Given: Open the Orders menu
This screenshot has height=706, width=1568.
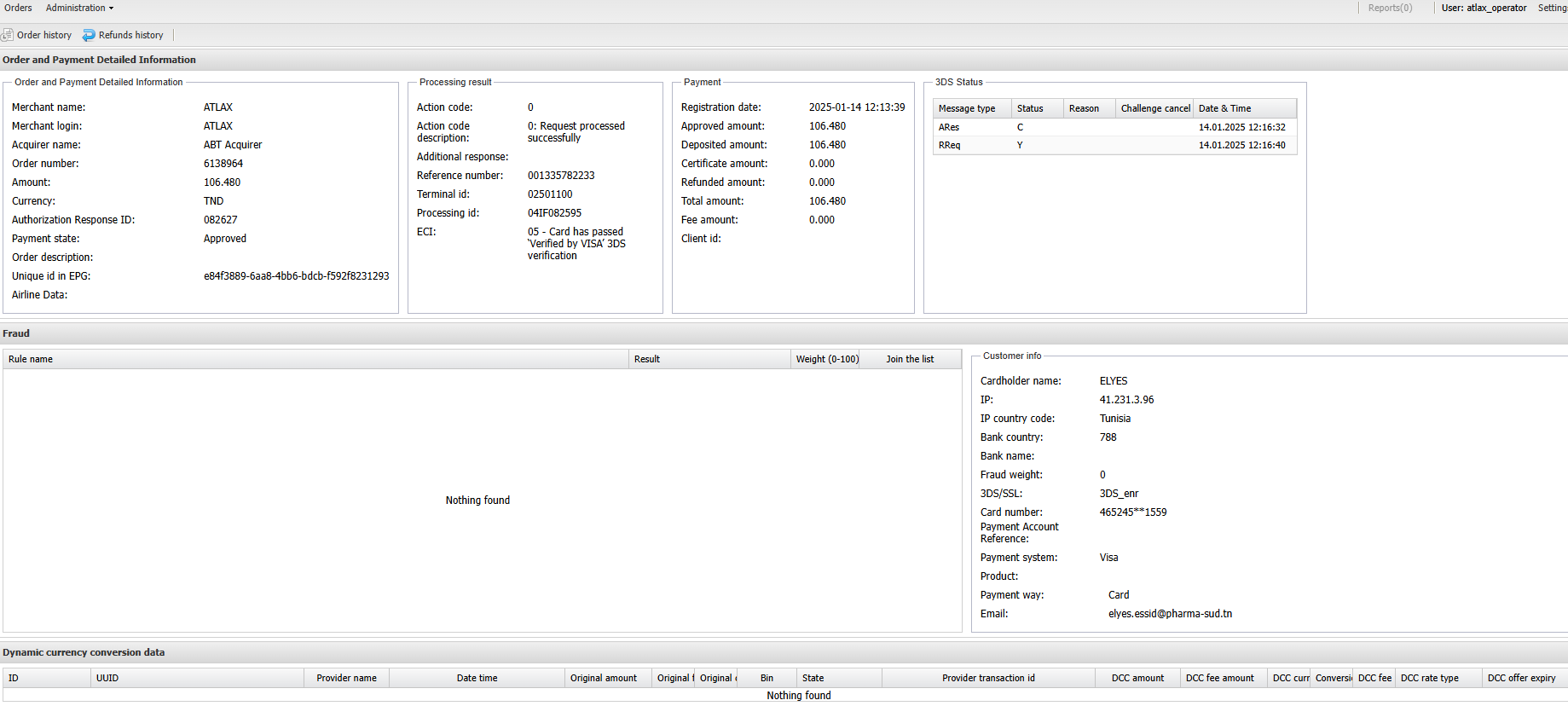Looking at the screenshot, I should (x=18, y=8).
